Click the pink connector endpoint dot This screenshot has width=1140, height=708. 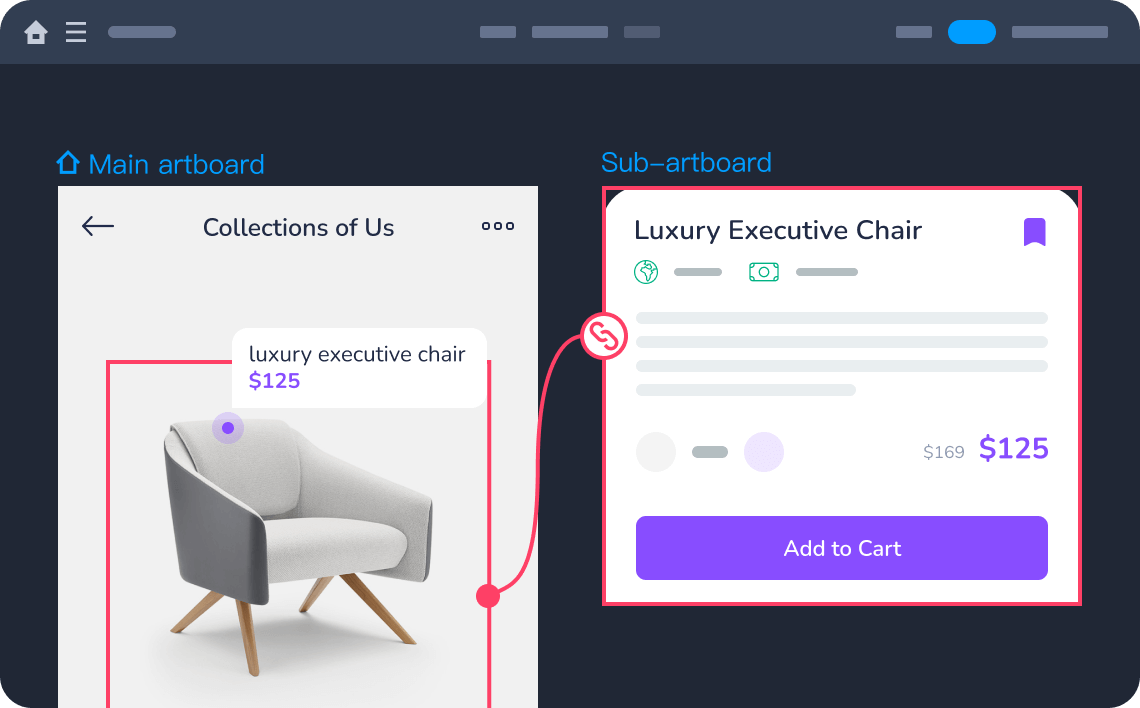click(488, 596)
